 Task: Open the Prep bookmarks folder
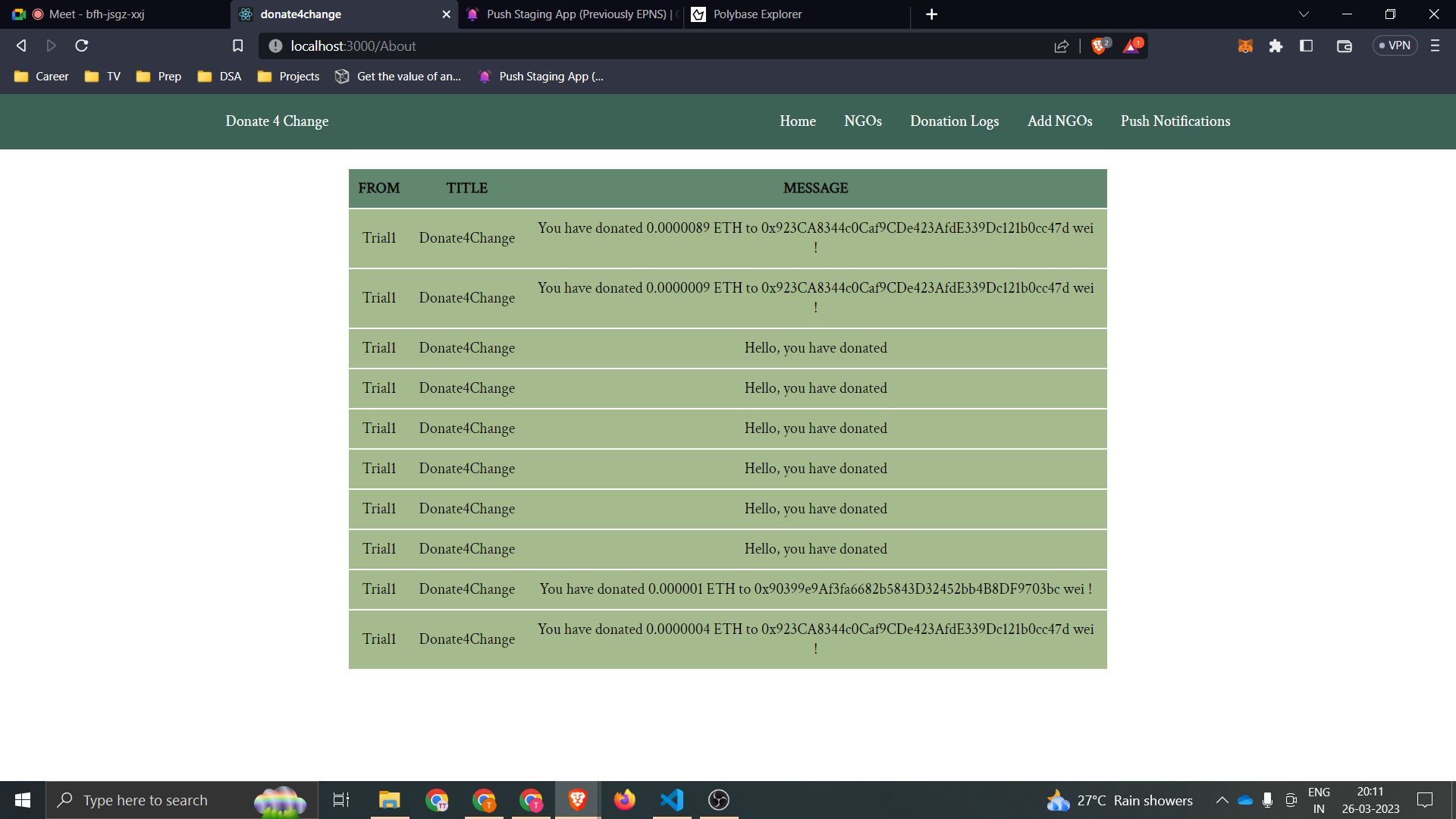coord(159,77)
